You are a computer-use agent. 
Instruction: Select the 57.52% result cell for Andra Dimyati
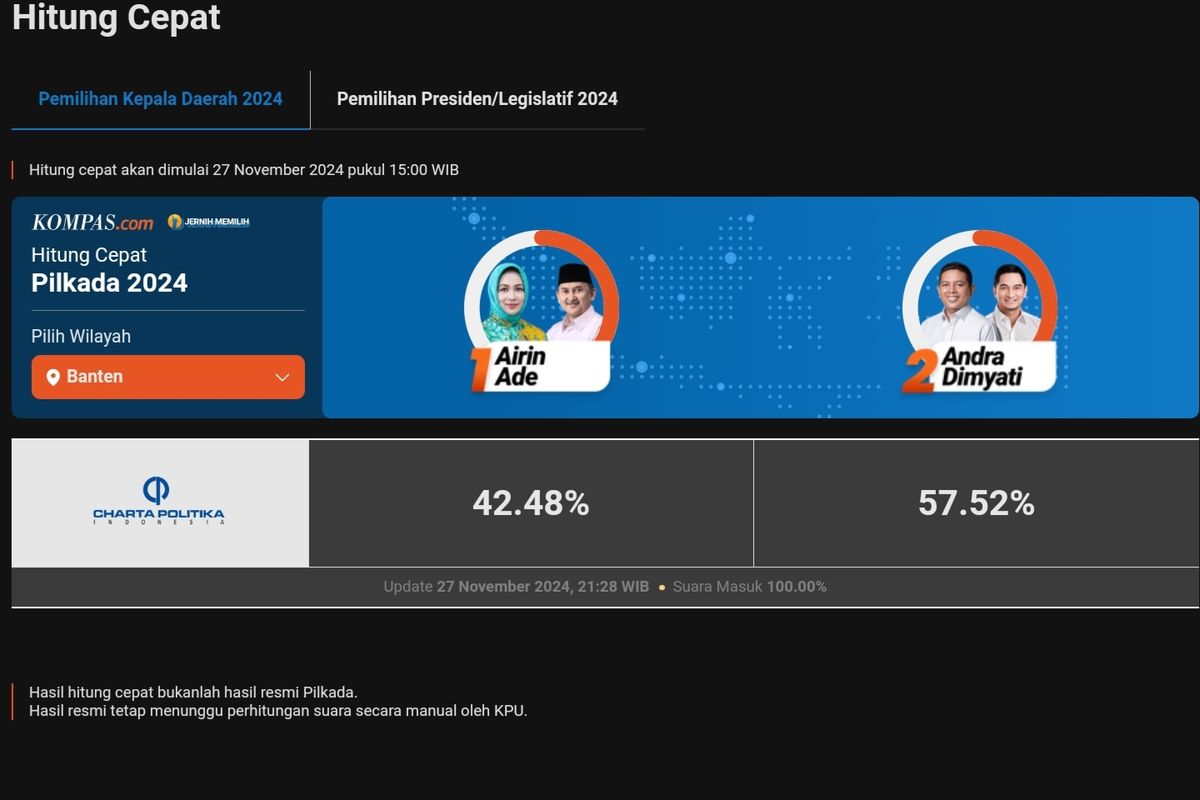tap(977, 503)
